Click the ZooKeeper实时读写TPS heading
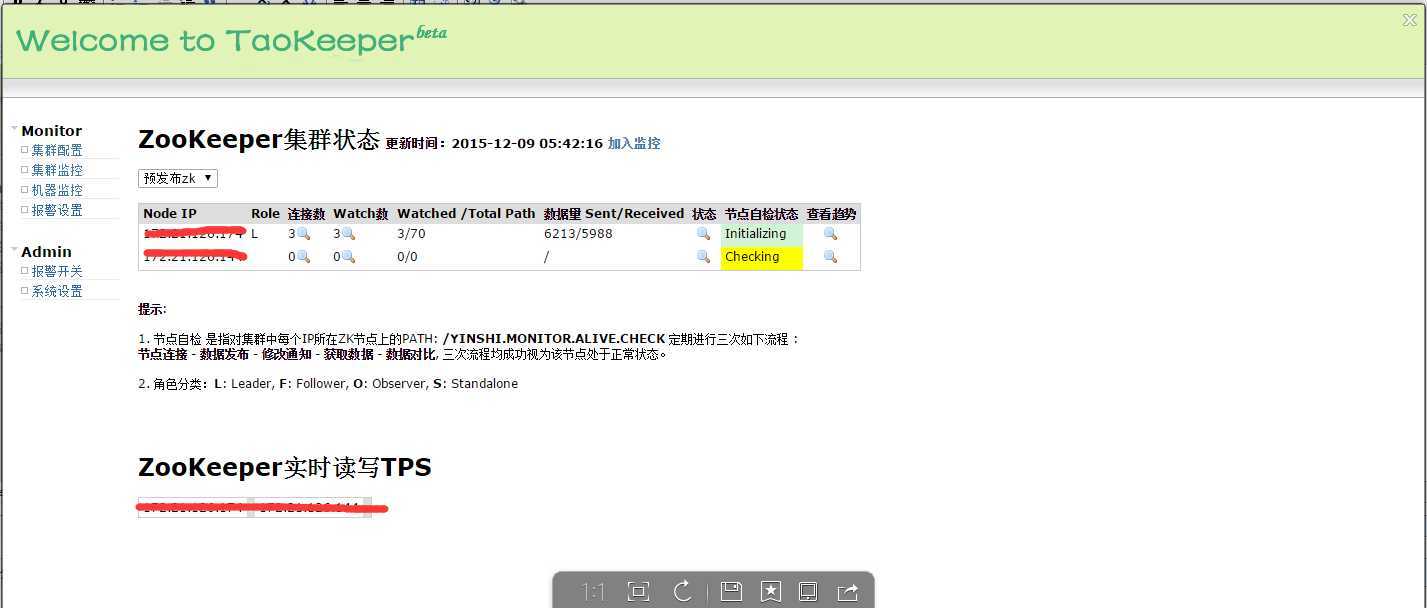The width and height of the screenshot is (1427, 608). tap(285, 467)
